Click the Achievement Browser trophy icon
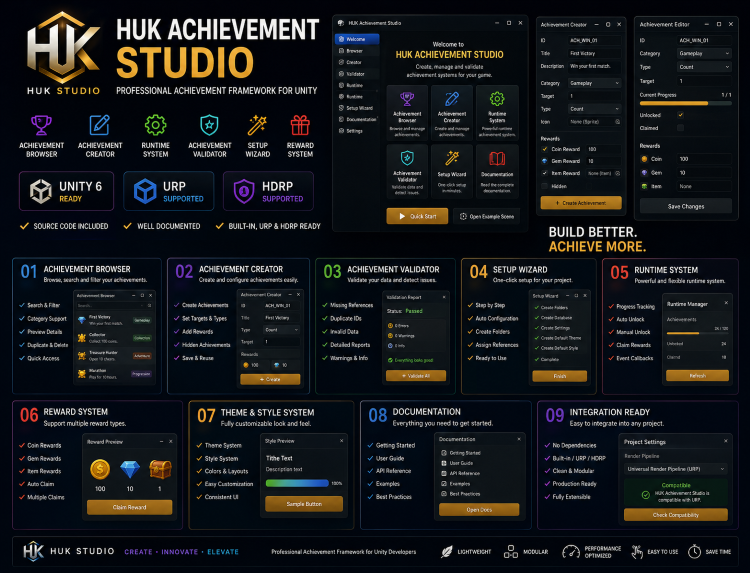 click(x=41, y=125)
